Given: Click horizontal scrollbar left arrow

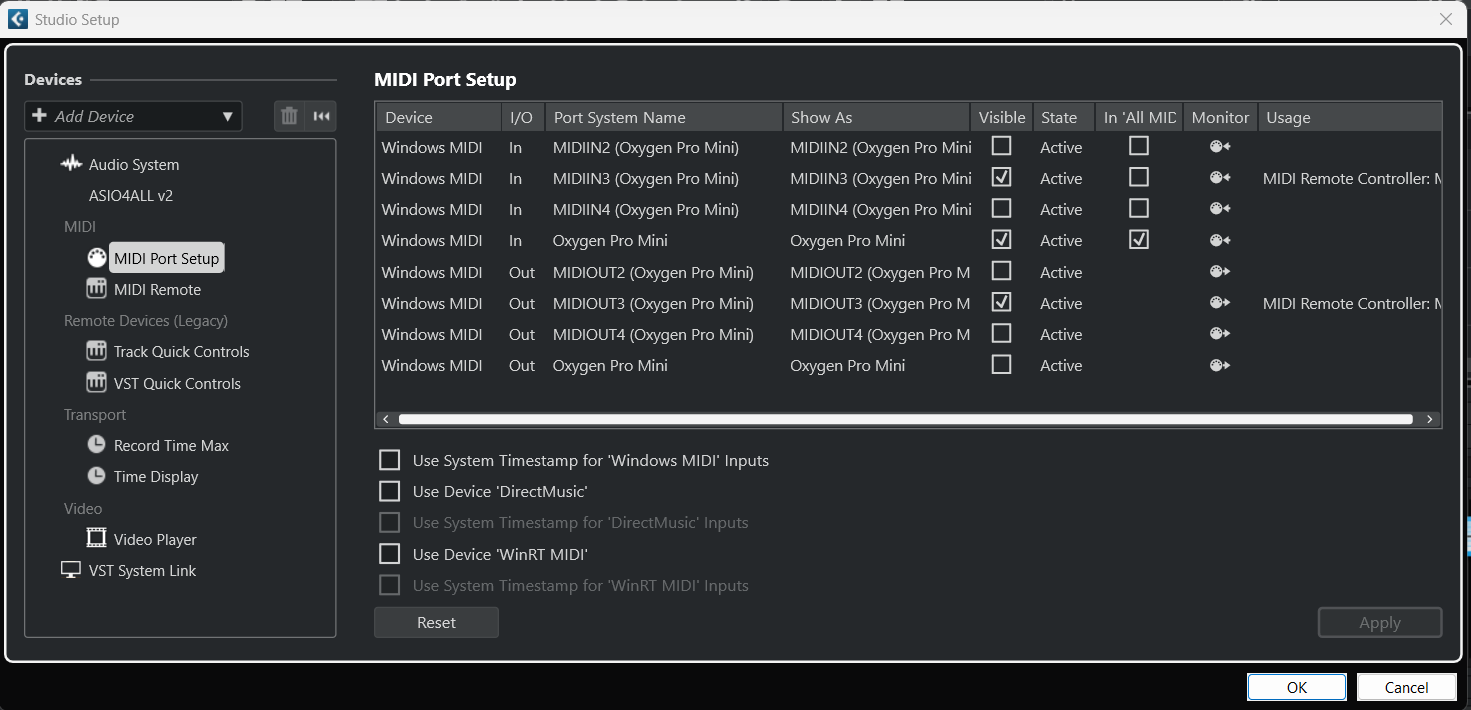Looking at the screenshot, I should 386,419.
